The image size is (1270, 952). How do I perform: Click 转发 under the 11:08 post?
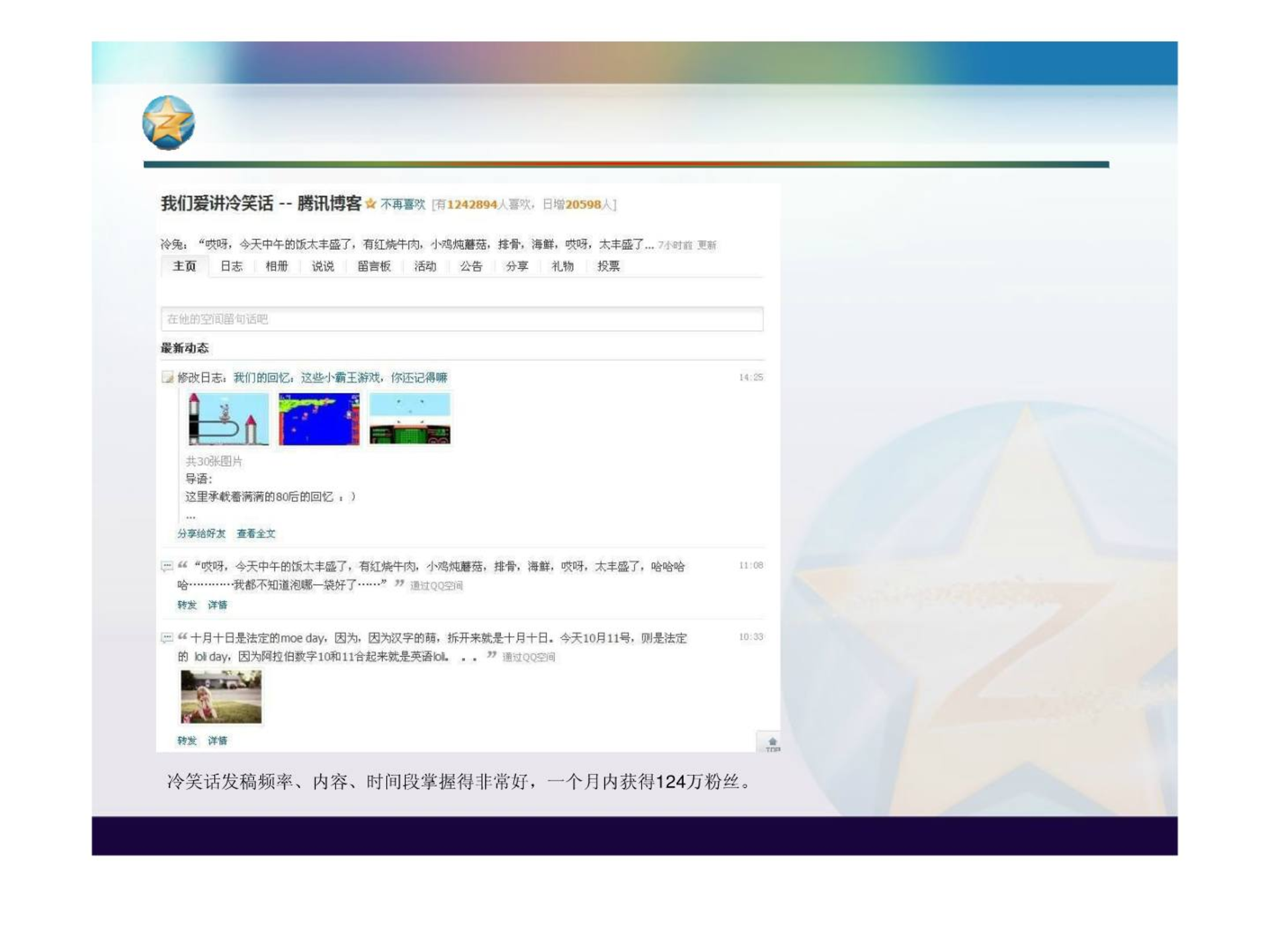tap(187, 605)
